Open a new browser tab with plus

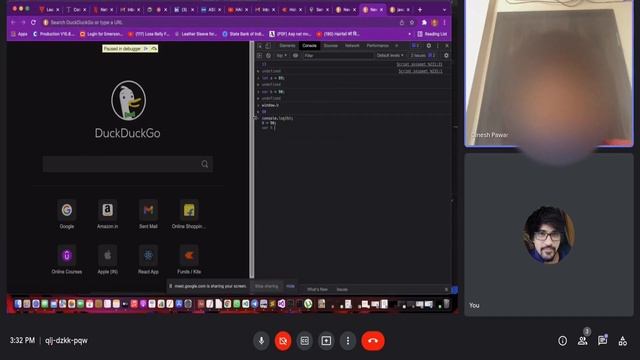pyautogui.click(x=420, y=9)
